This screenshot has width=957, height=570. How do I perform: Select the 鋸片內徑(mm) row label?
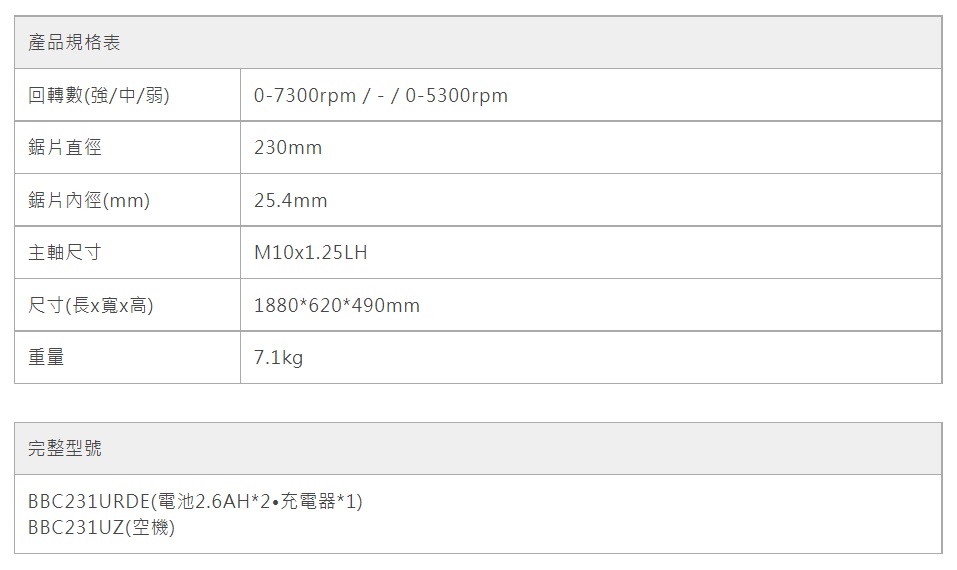[89, 201]
